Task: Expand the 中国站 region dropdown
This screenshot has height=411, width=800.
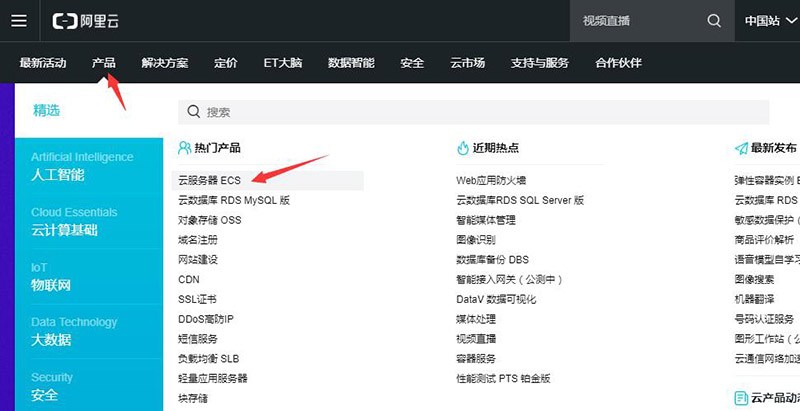Action: tap(770, 21)
